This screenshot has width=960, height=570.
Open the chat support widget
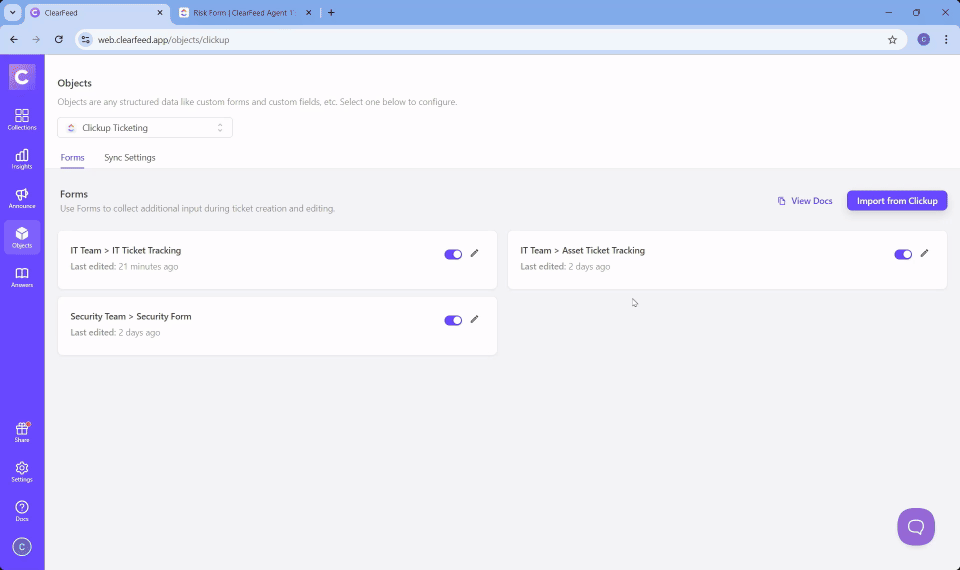915,527
